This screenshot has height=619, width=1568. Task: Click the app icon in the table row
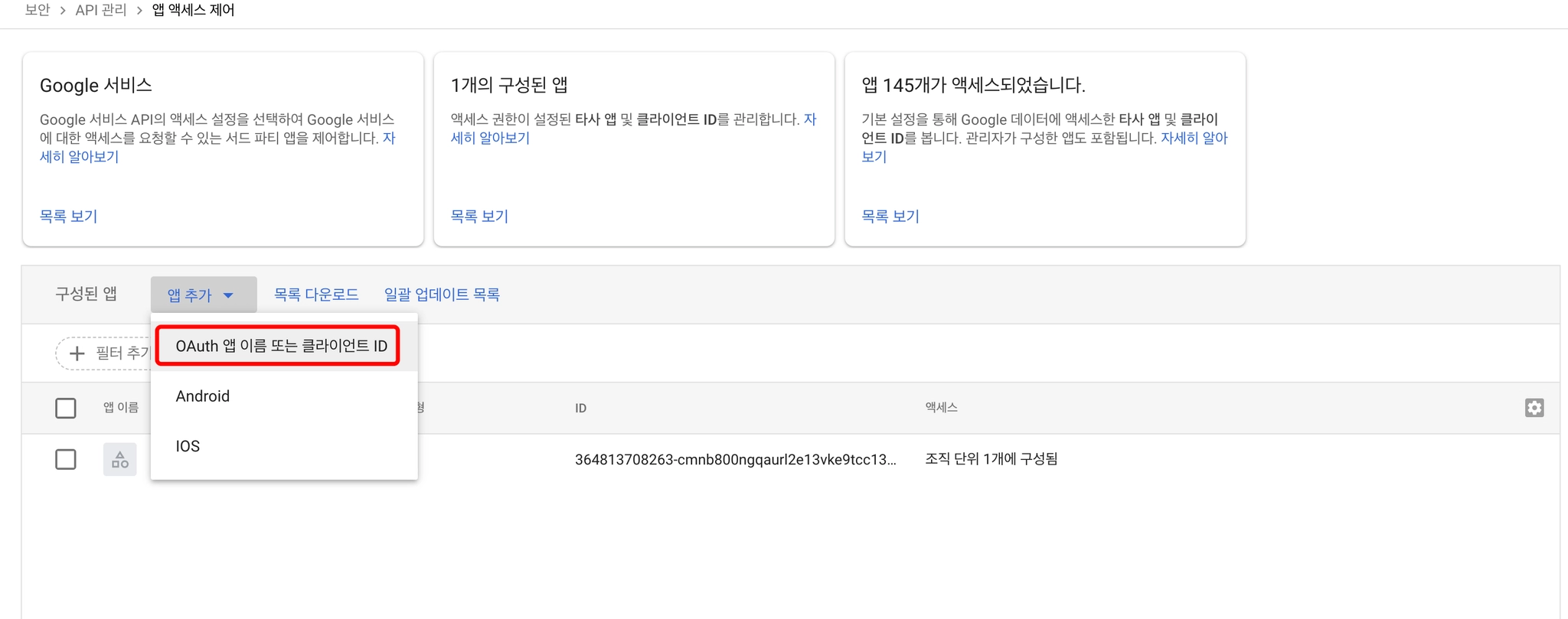[x=120, y=460]
